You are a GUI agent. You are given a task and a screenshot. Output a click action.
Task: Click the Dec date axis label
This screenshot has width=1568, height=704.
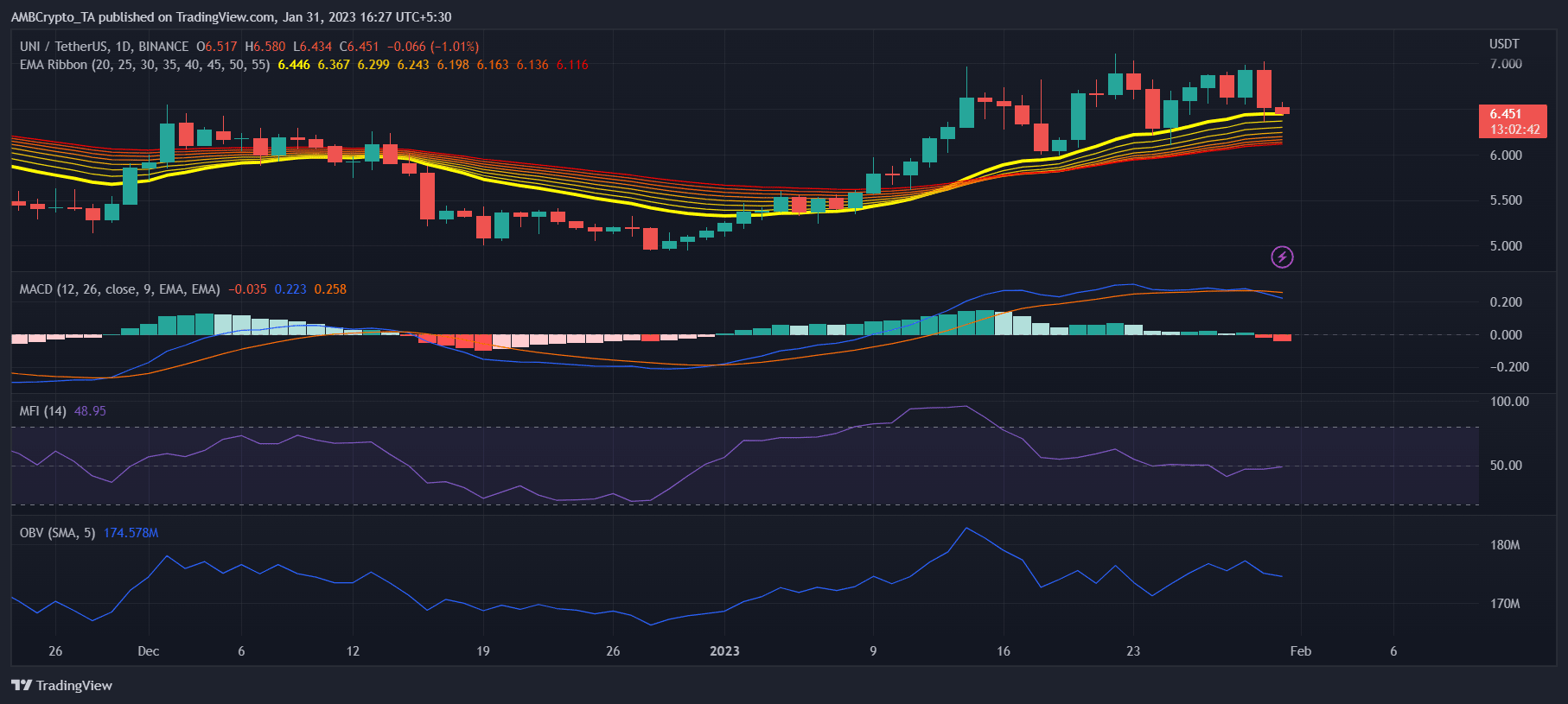click(x=149, y=651)
